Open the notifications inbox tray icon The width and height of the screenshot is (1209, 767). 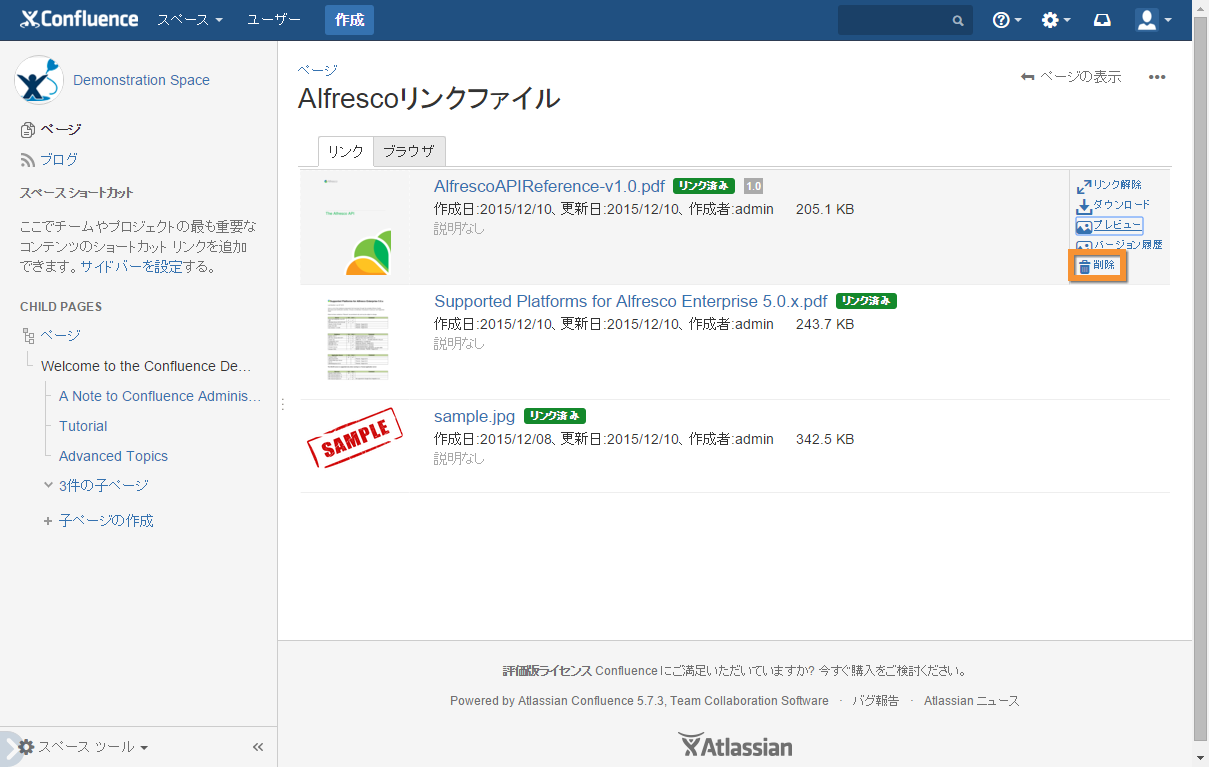point(1103,20)
